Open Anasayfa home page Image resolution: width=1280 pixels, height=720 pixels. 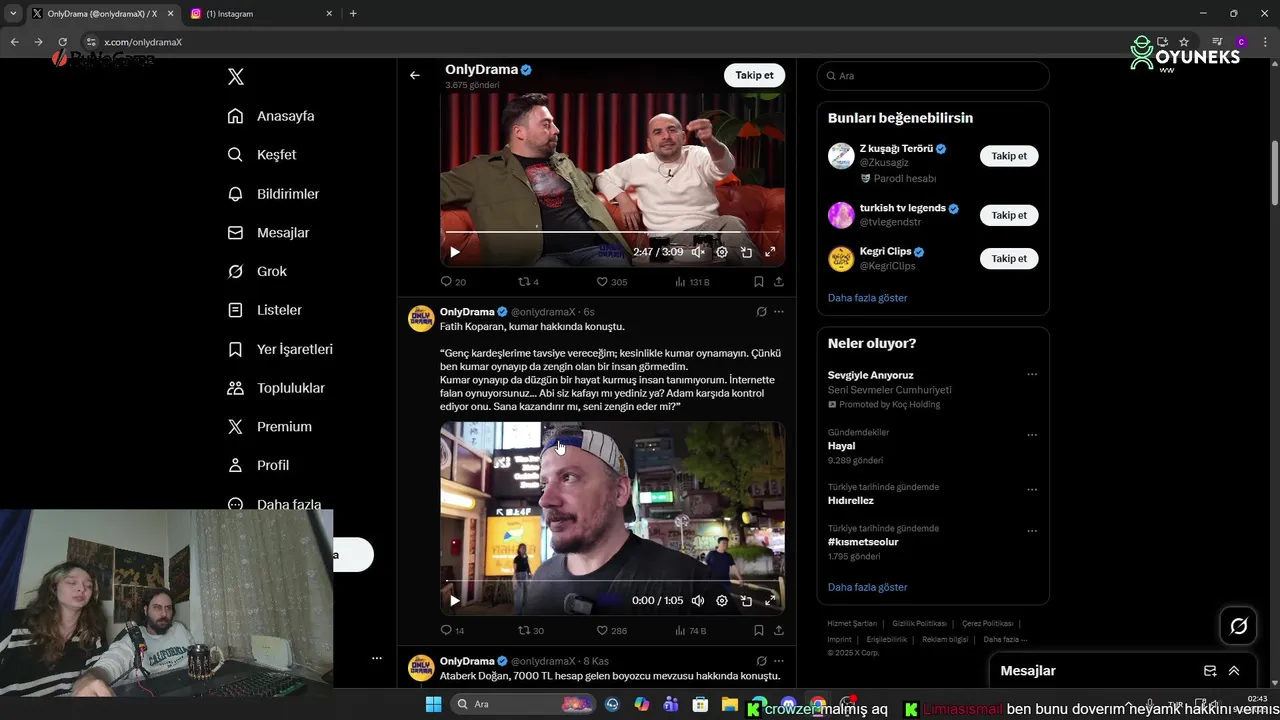271,116
